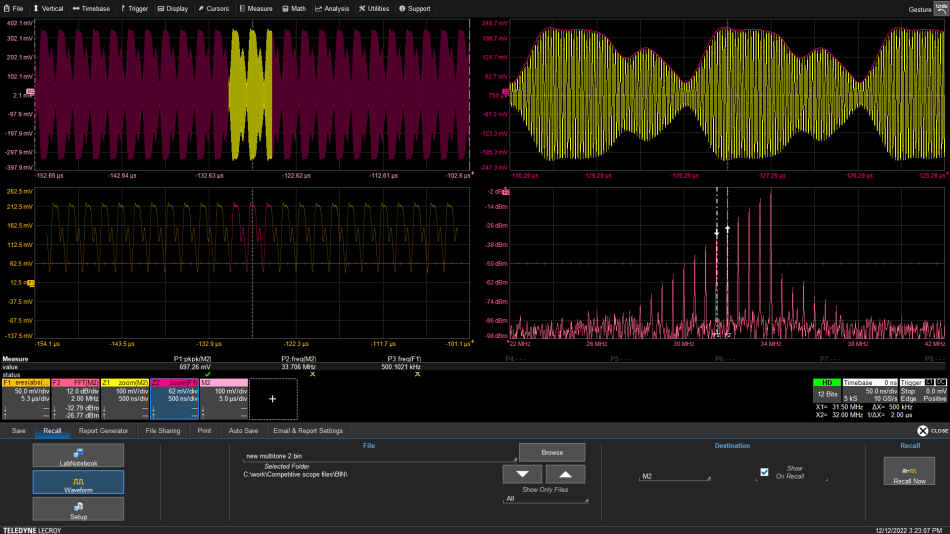Move to the next file with down arrow
Viewport: 950px width, 534px height.
pos(522,475)
